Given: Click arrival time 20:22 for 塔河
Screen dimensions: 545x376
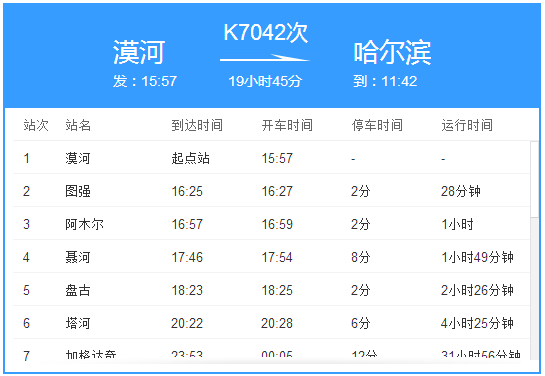Looking at the screenshot, I should (x=187, y=324).
